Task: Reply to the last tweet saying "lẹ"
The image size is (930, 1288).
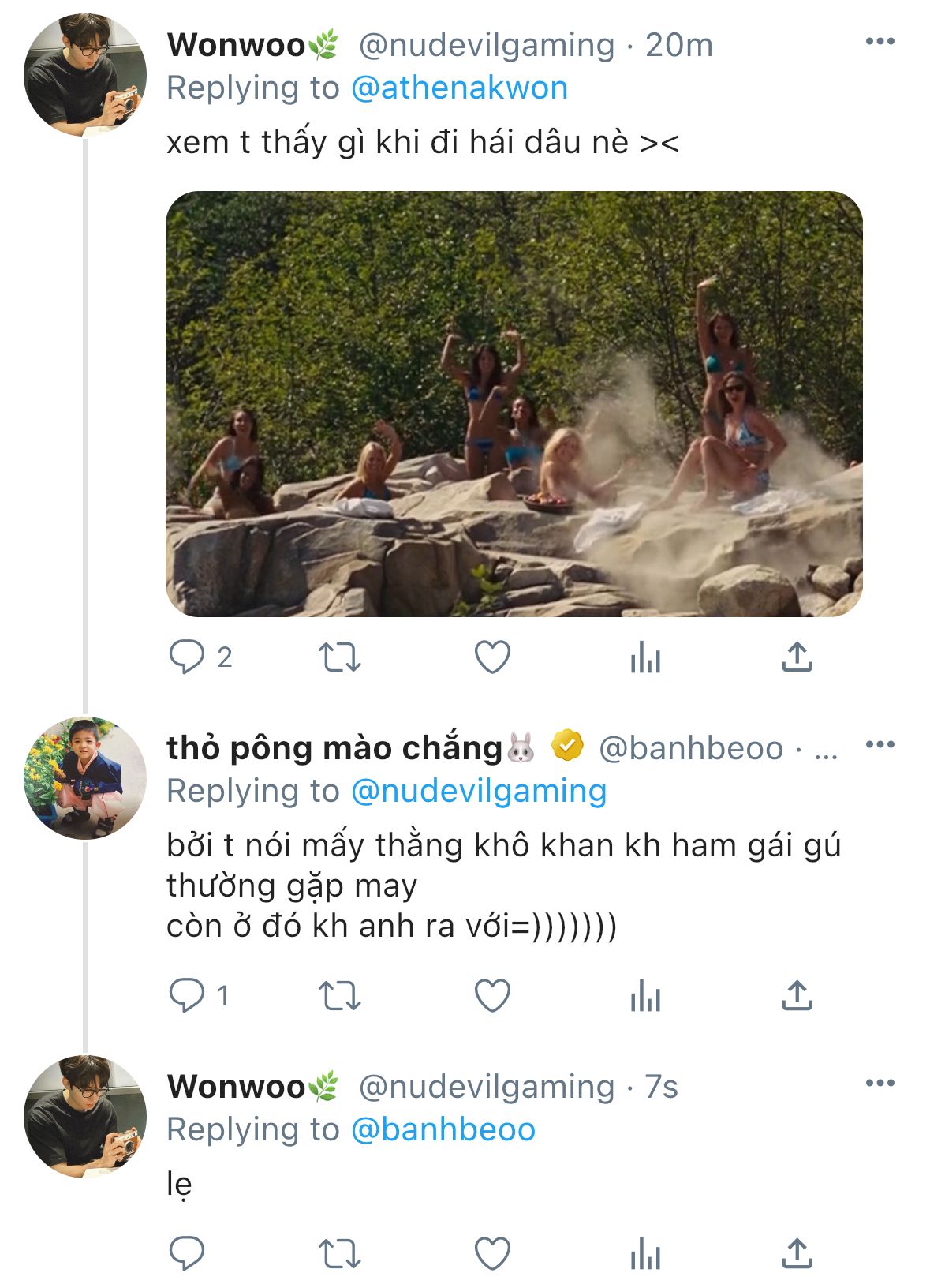Action: pyautogui.click(x=187, y=1253)
